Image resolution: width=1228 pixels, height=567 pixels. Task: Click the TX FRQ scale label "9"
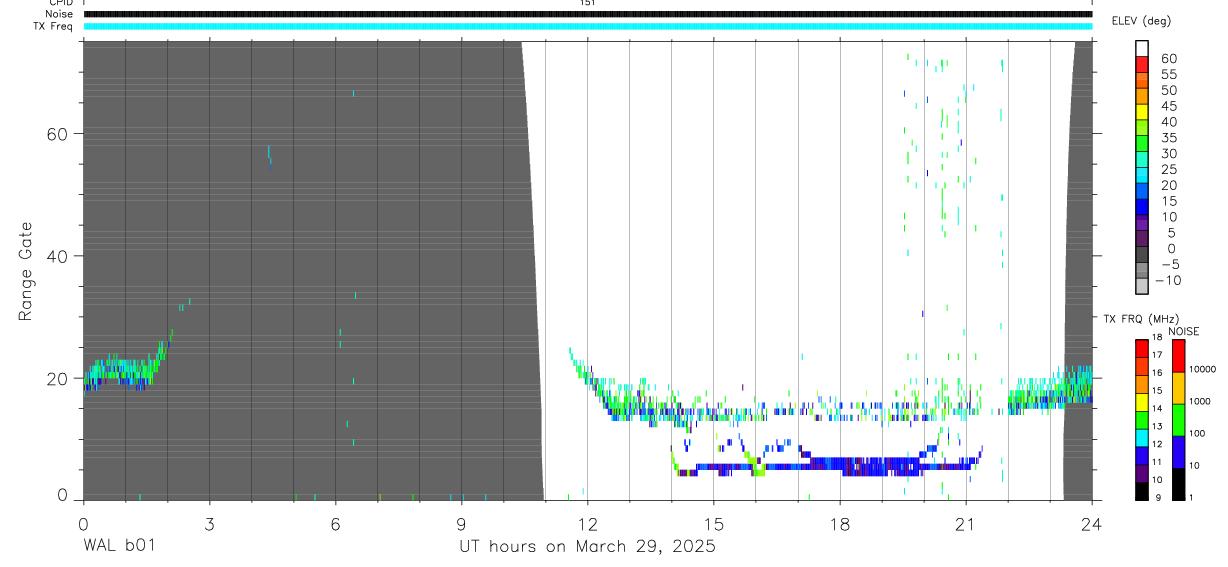(x=1158, y=498)
